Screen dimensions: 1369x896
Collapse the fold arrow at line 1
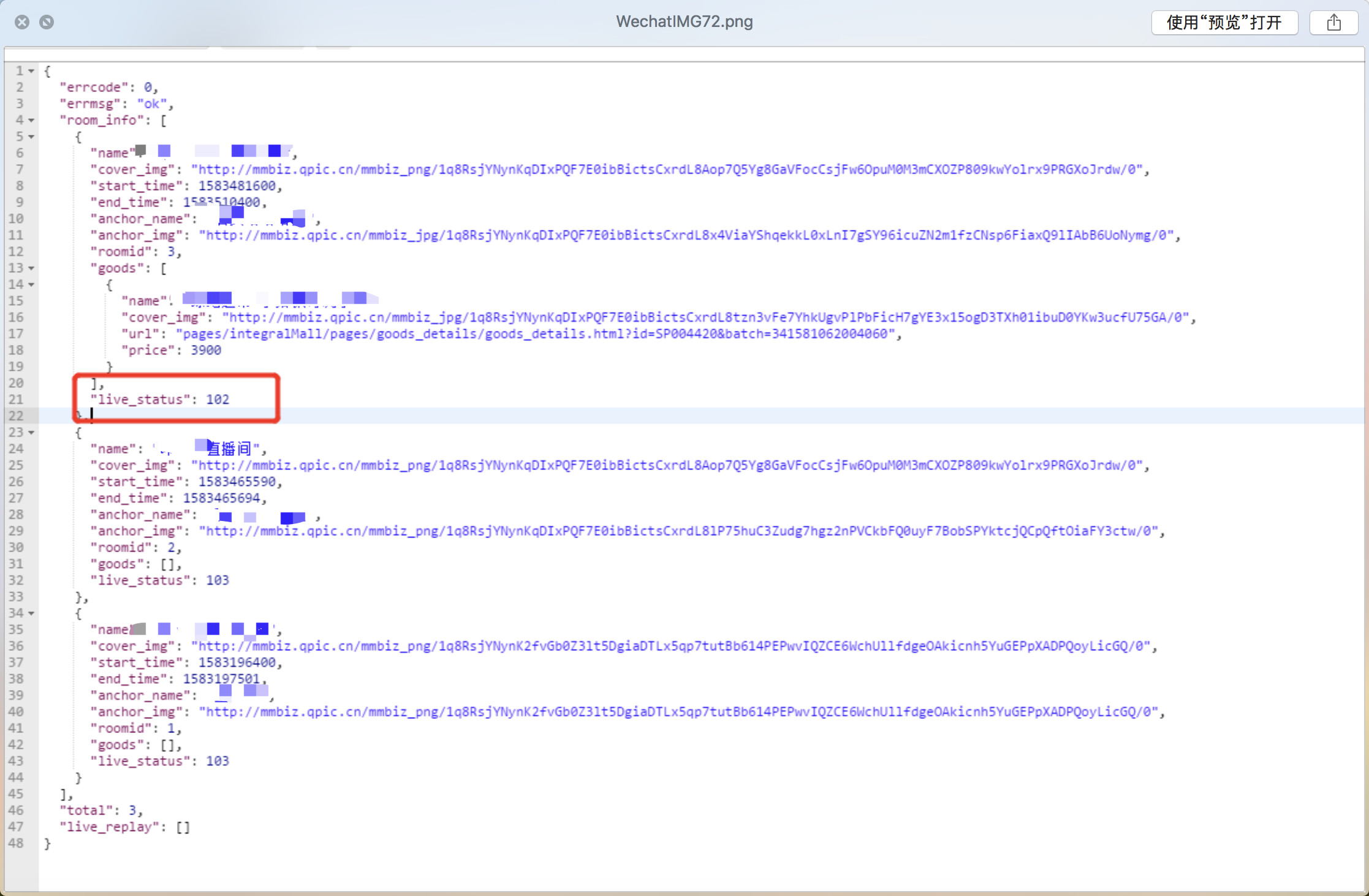pyautogui.click(x=31, y=71)
